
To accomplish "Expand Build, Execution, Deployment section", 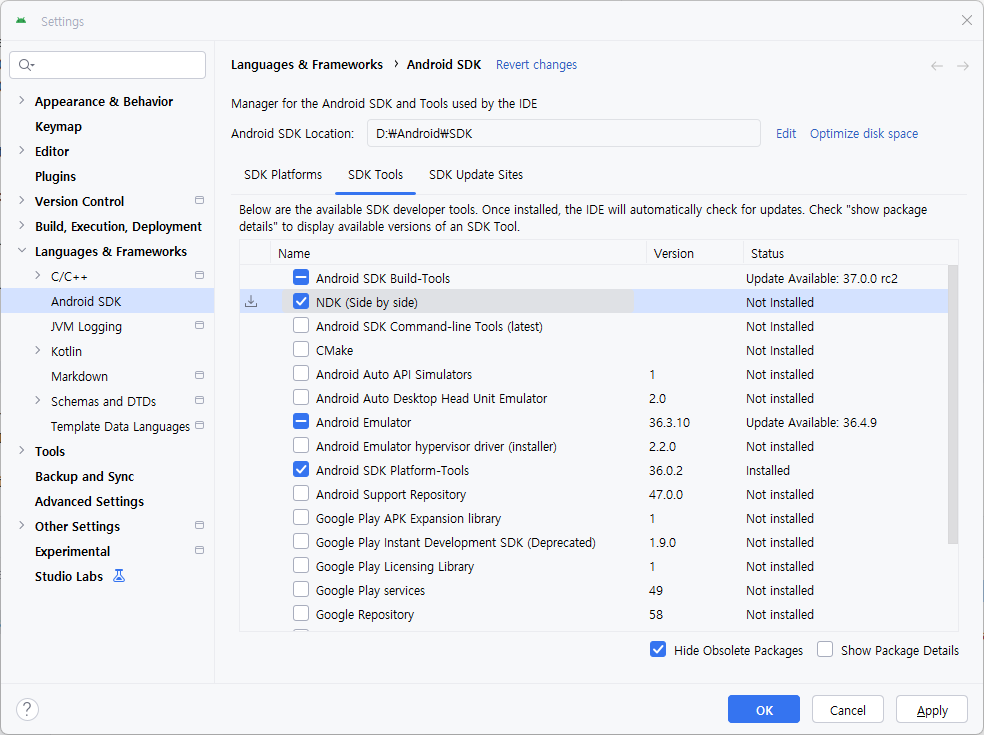I will click(22, 225).
